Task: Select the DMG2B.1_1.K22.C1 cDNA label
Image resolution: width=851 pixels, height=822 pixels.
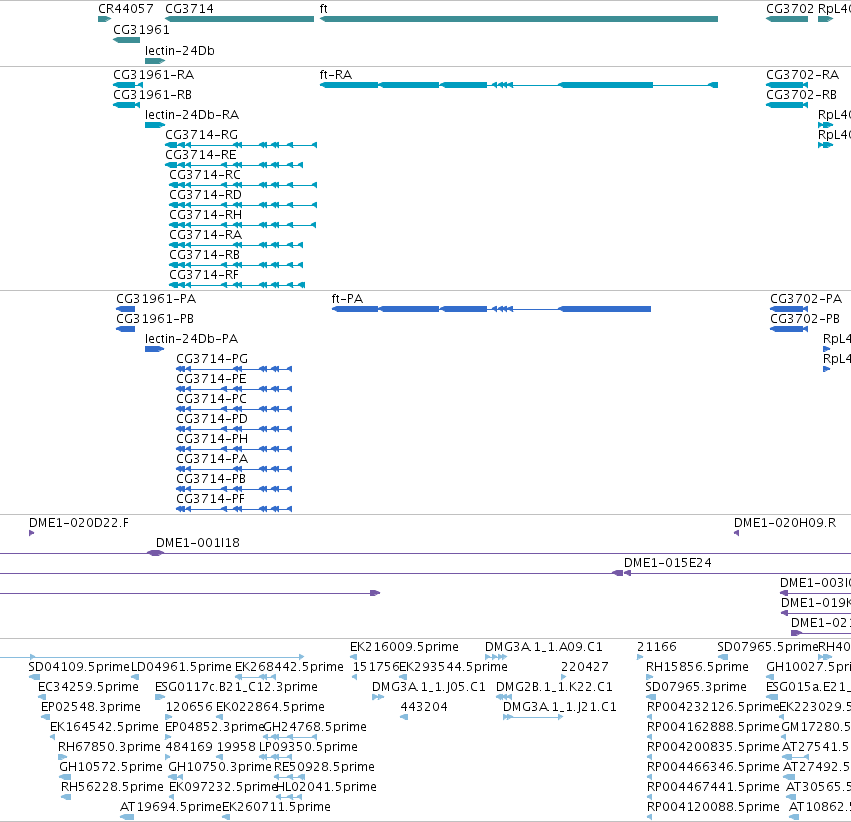Action: point(554,687)
